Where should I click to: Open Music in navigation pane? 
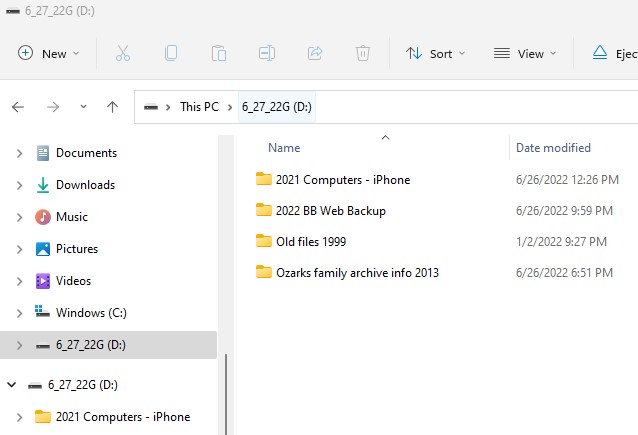click(x=72, y=217)
